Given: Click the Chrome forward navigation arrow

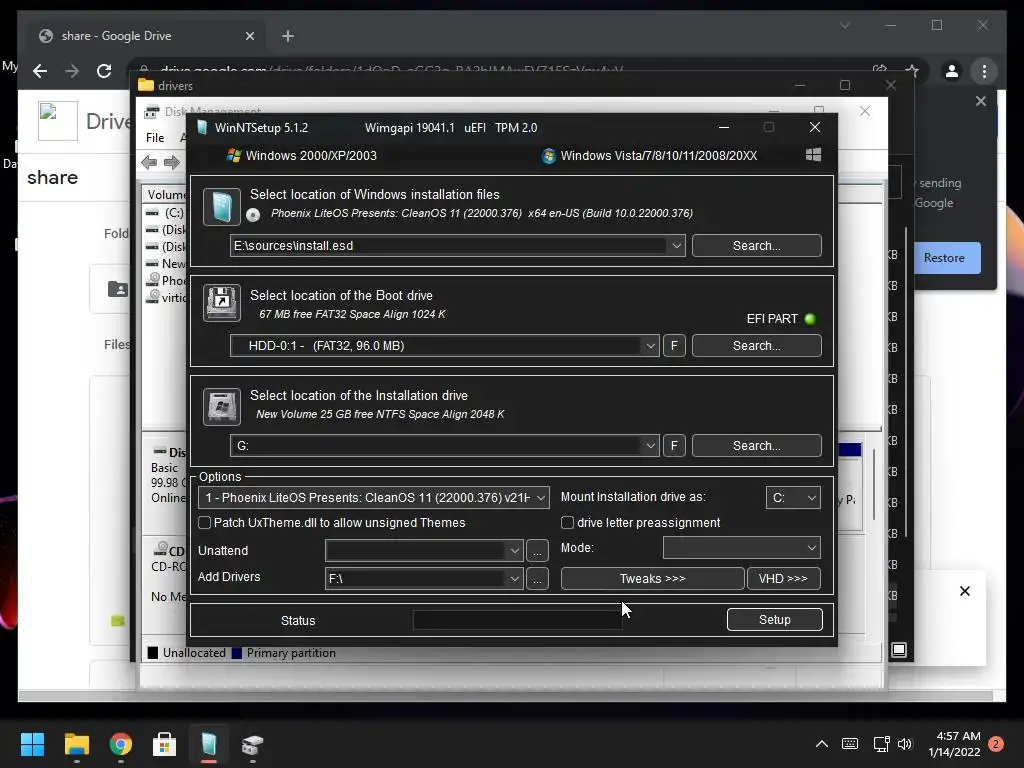Looking at the screenshot, I should [x=72, y=71].
